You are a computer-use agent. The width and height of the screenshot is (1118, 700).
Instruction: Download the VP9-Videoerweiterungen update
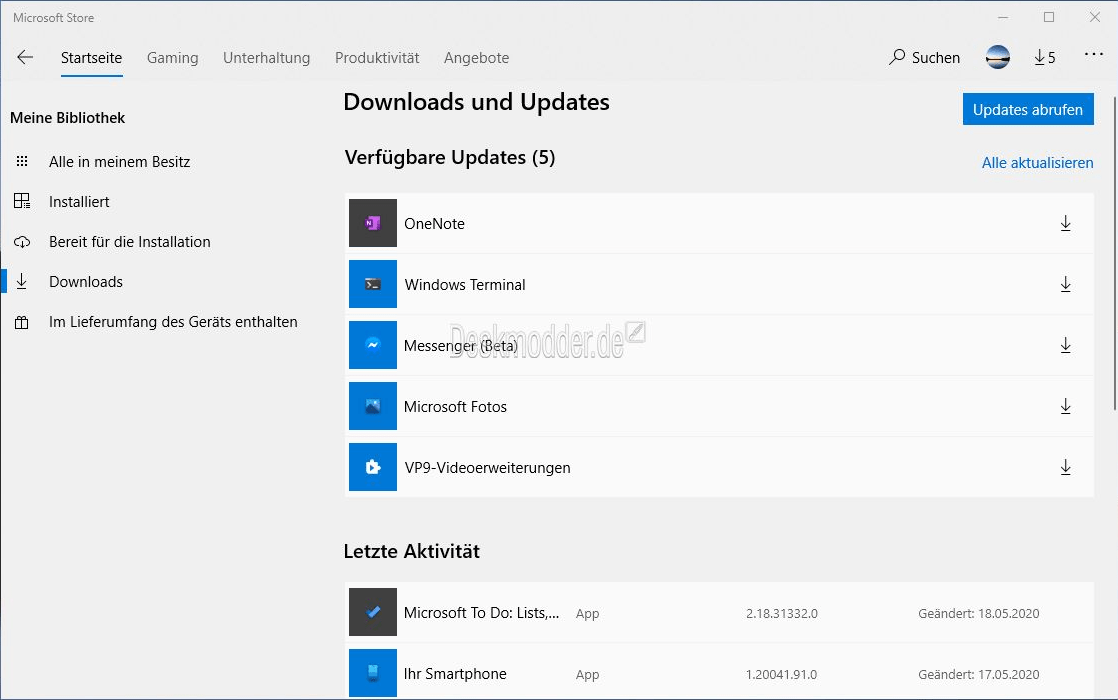(x=1065, y=467)
